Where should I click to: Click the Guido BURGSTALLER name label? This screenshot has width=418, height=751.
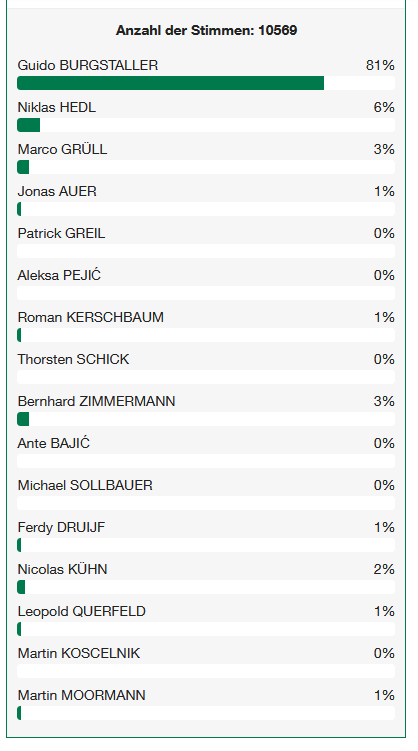[88, 65]
